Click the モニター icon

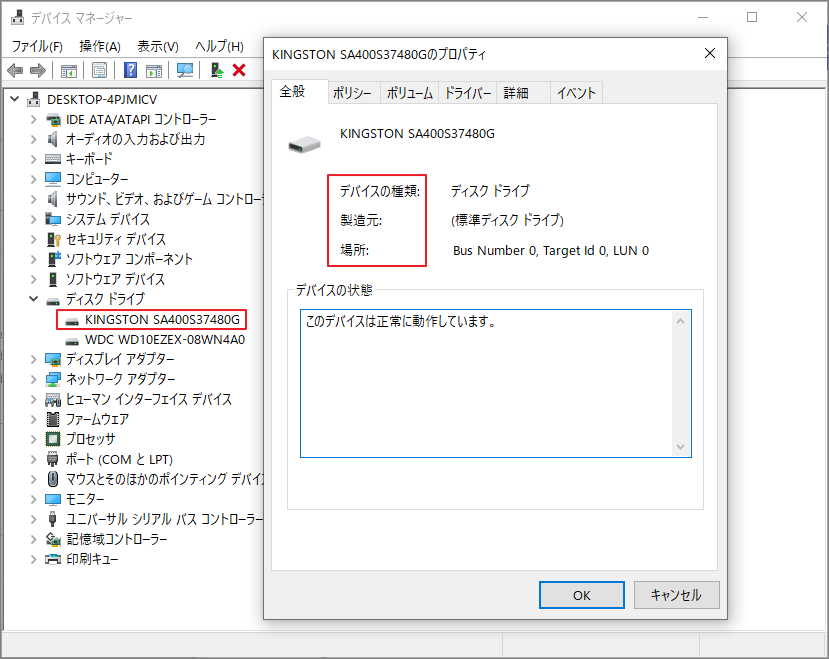[x=53, y=499]
